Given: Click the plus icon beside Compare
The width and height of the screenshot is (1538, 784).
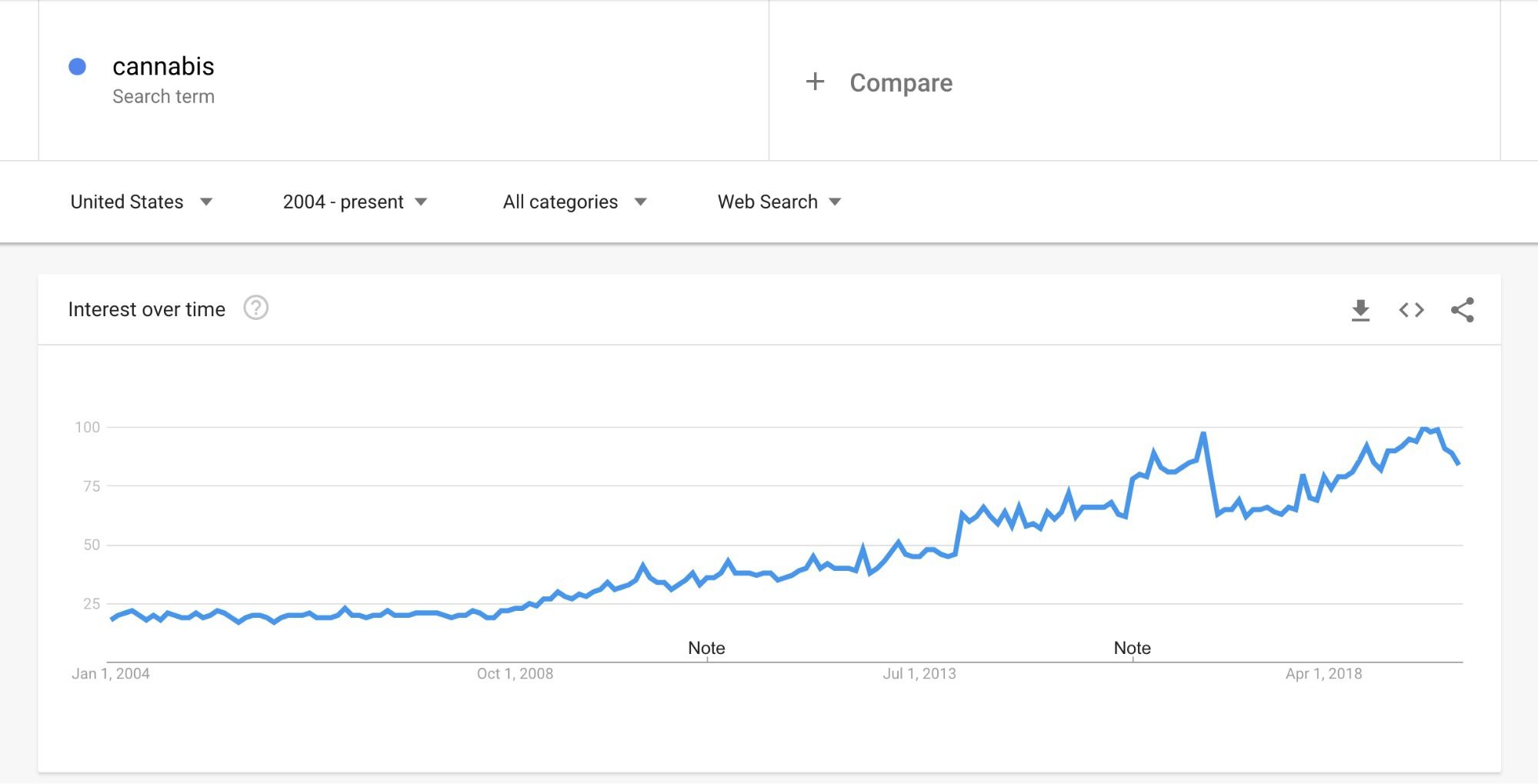Looking at the screenshot, I should [x=815, y=82].
